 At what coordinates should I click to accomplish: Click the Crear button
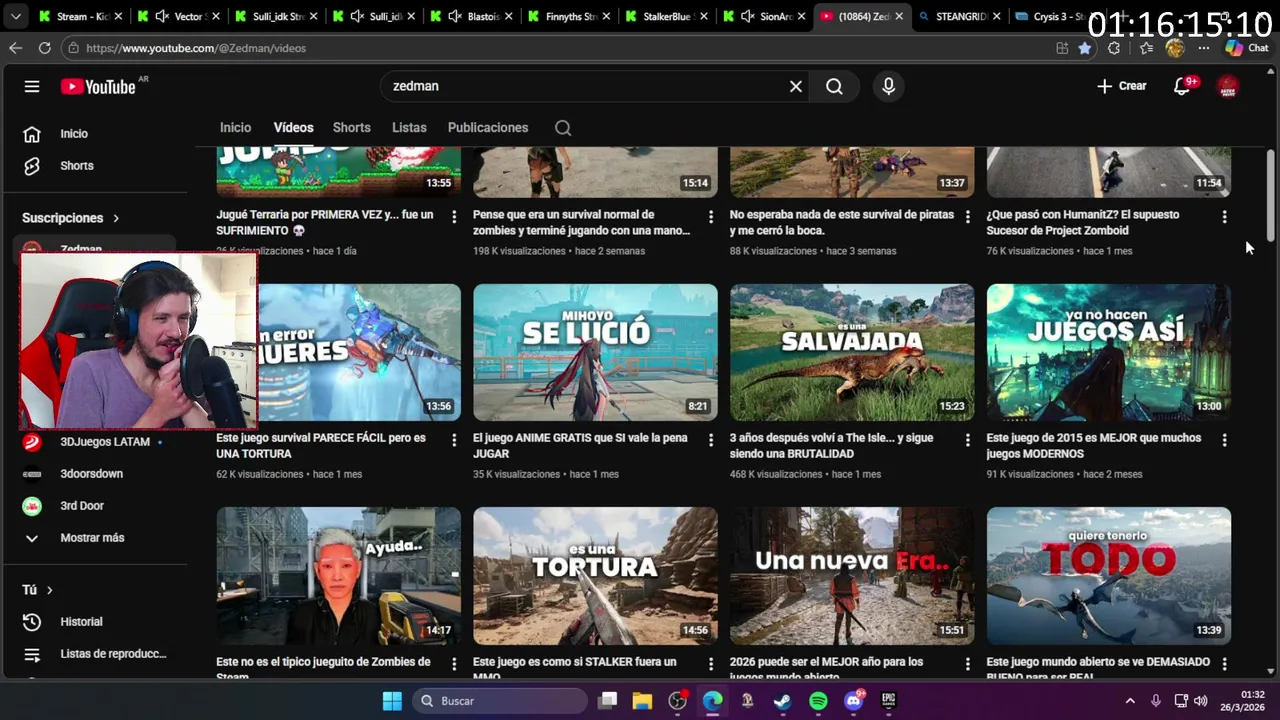pos(1122,86)
